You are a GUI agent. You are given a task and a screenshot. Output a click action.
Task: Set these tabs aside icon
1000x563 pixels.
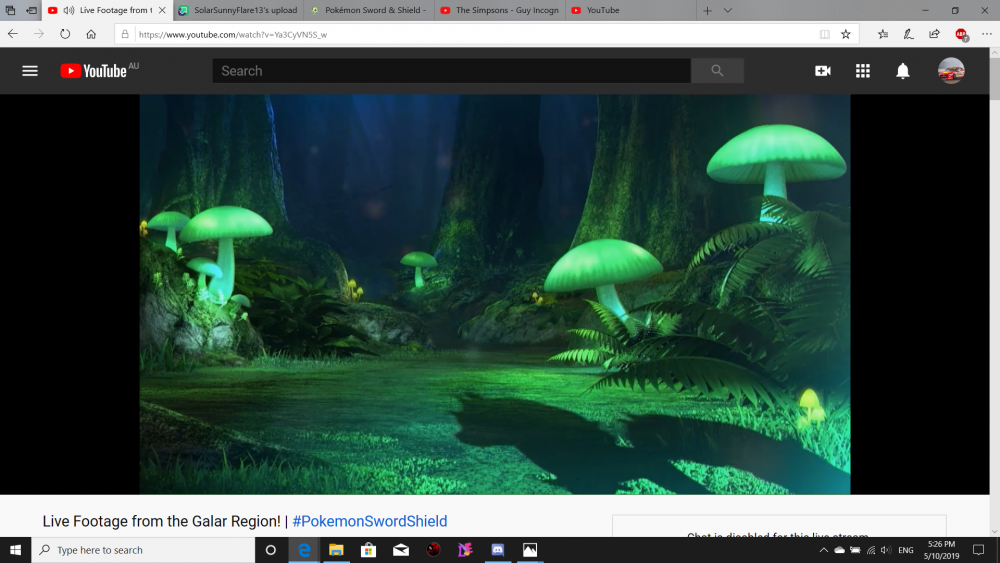point(31,10)
